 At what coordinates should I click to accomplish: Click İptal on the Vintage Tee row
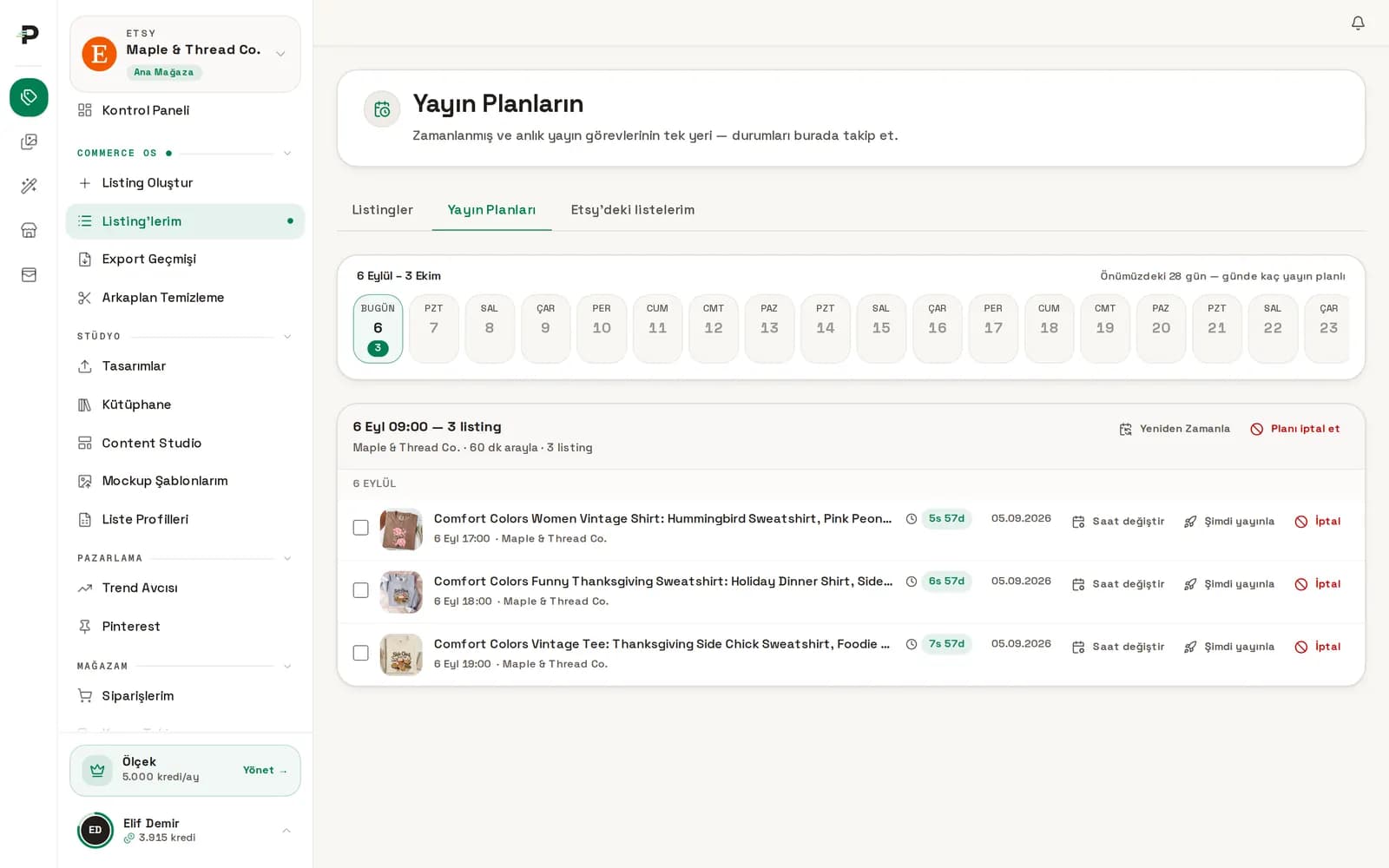click(x=1318, y=647)
